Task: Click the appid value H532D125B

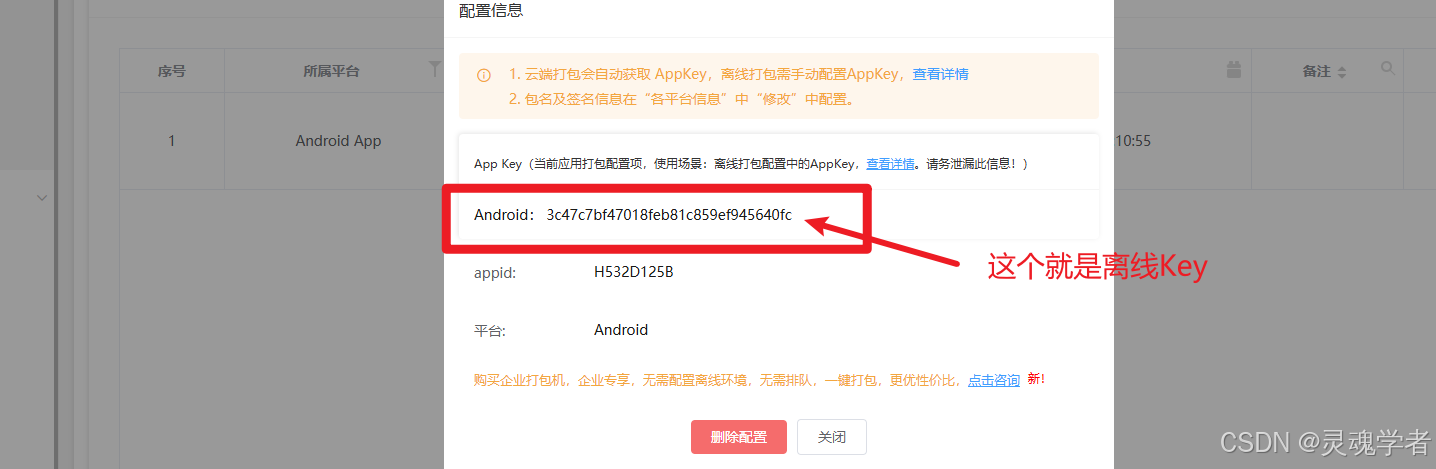Action: click(x=634, y=272)
